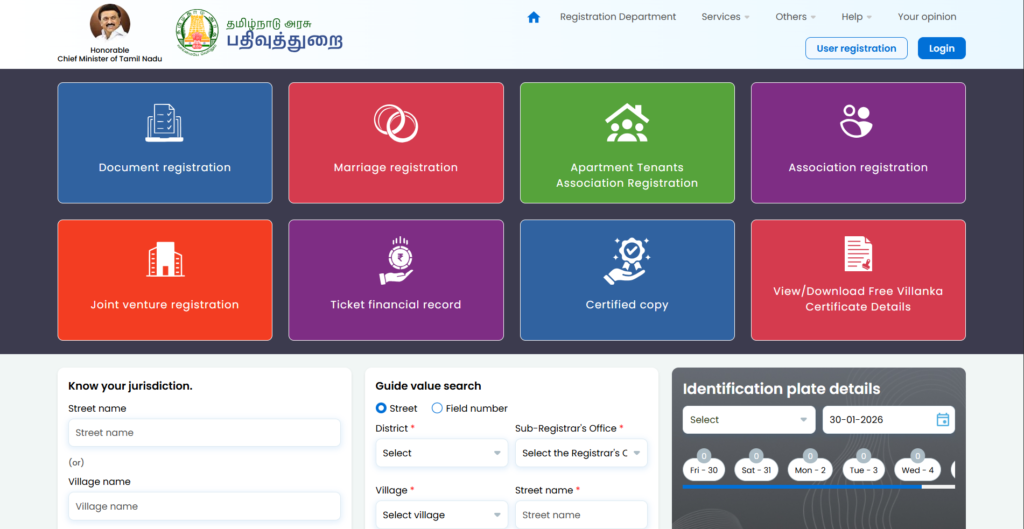Open Joint venture registration building icon

click(165, 259)
